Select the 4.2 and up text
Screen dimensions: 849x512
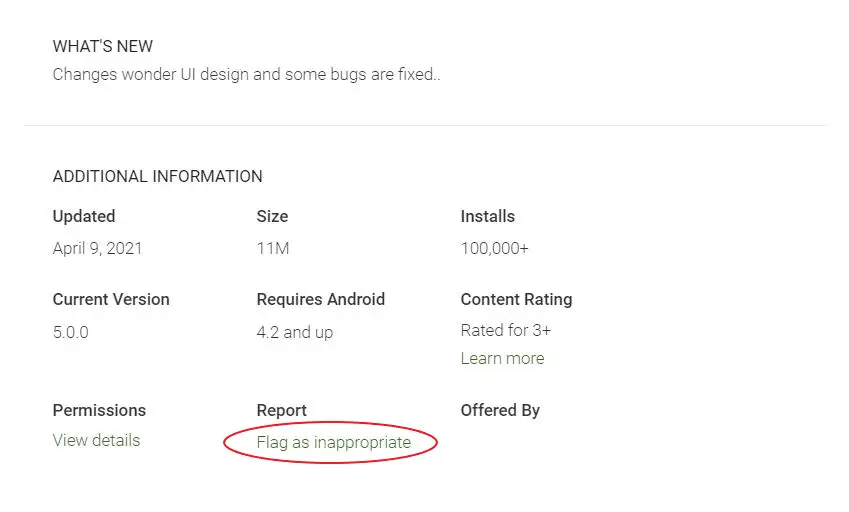click(295, 332)
